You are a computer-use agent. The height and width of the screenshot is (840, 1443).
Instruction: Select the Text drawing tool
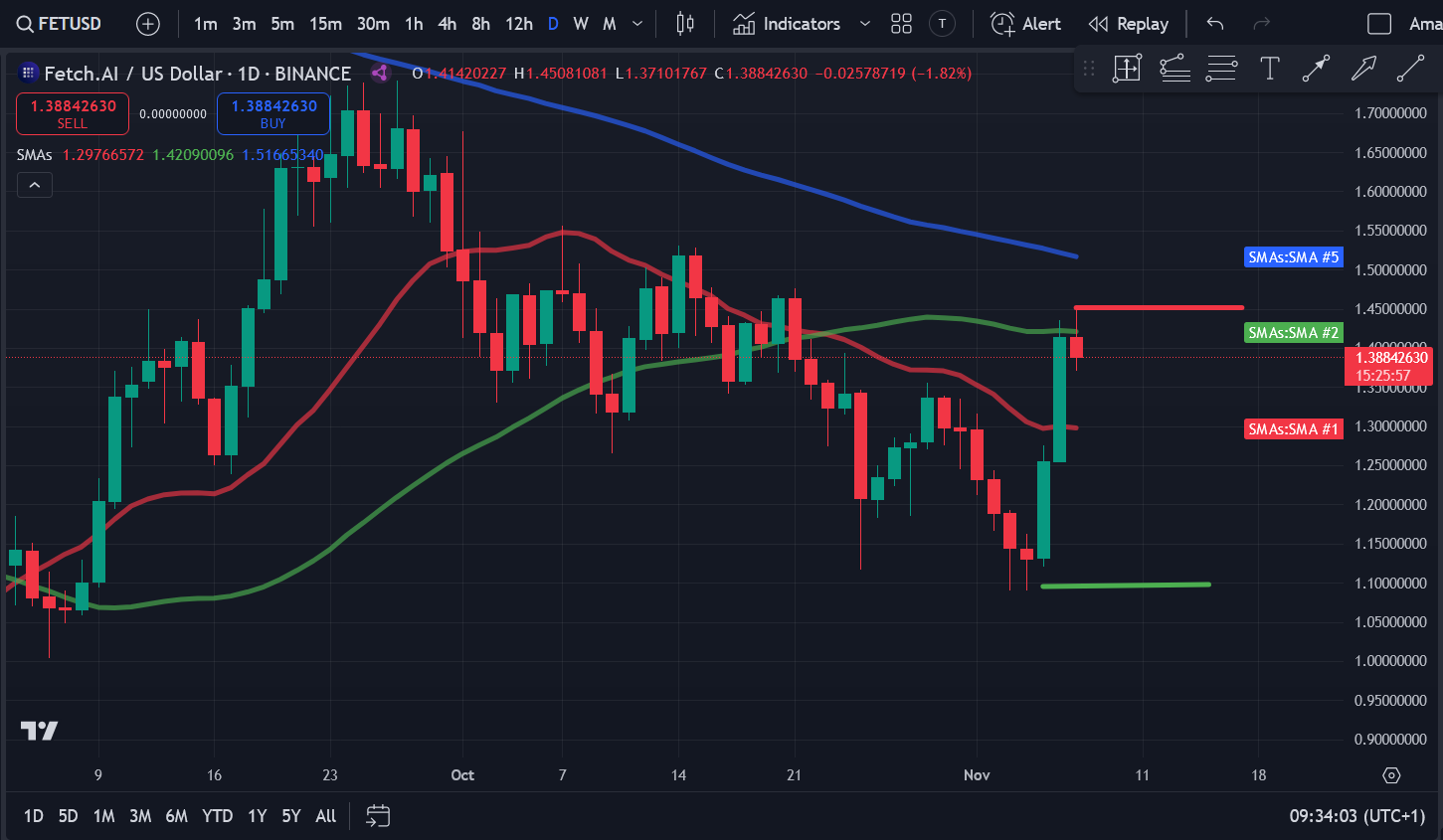tap(1269, 69)
